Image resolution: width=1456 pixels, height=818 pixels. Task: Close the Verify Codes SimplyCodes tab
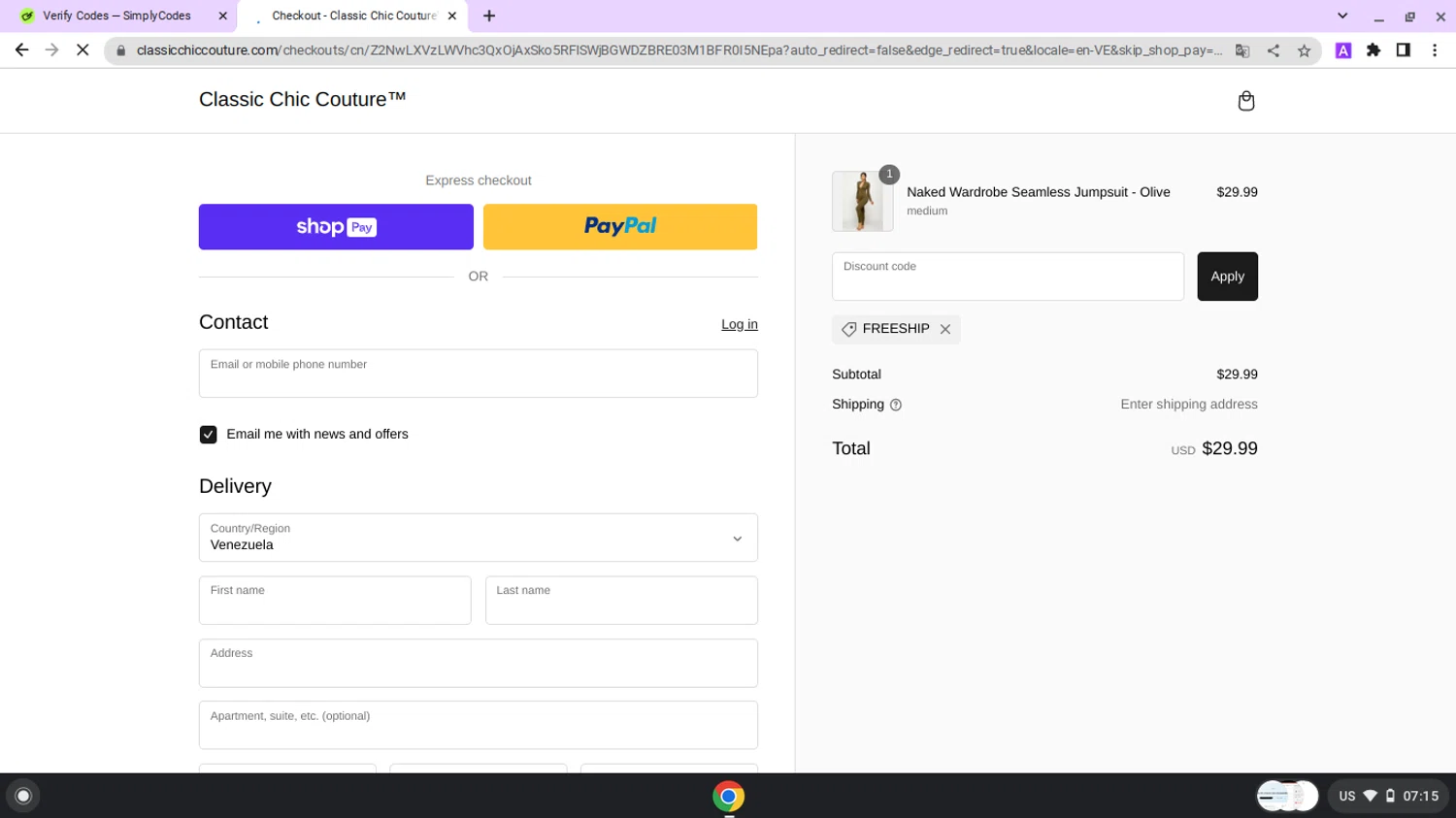[223, 16]
